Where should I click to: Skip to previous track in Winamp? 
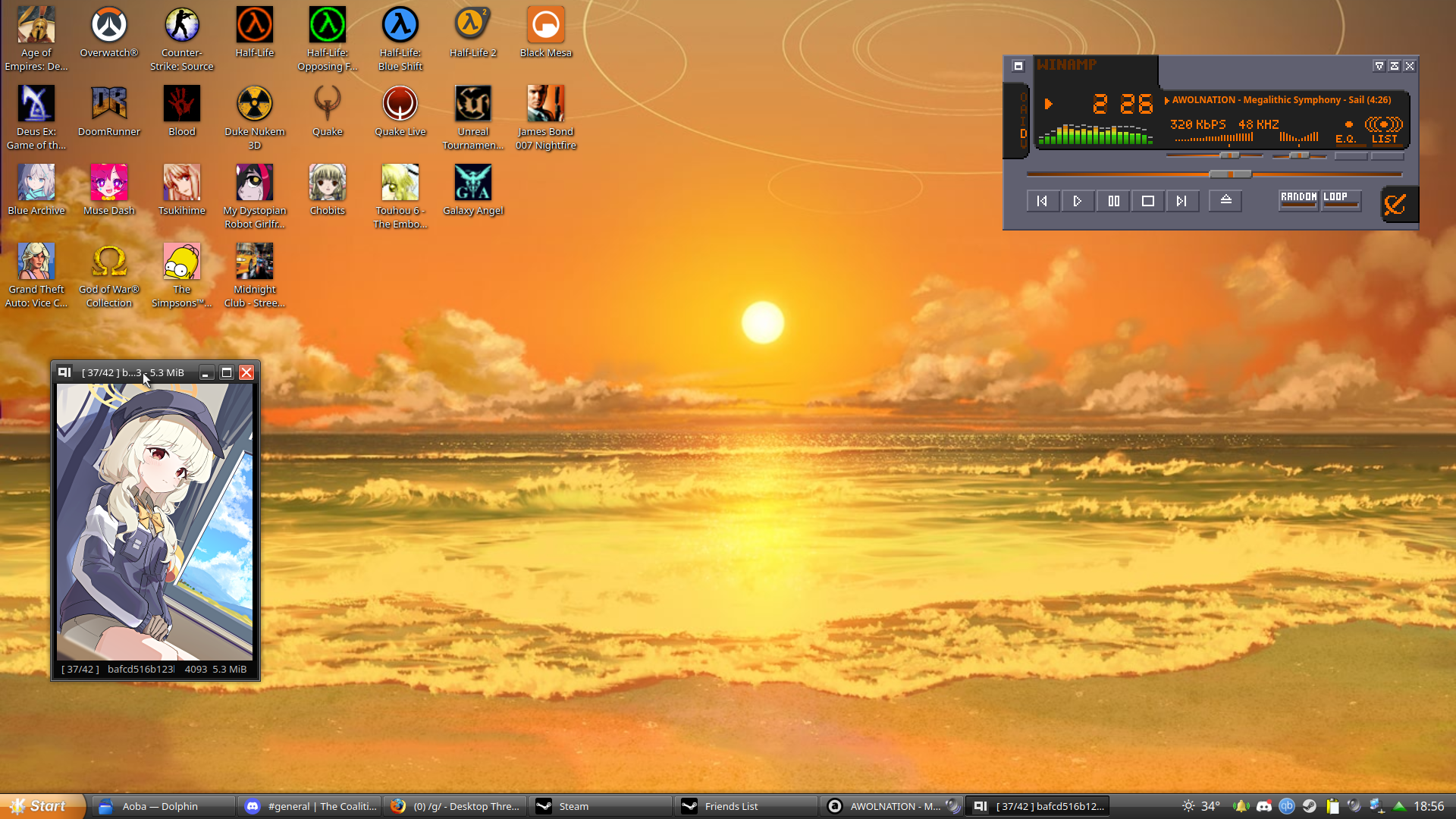(1043, 201)
